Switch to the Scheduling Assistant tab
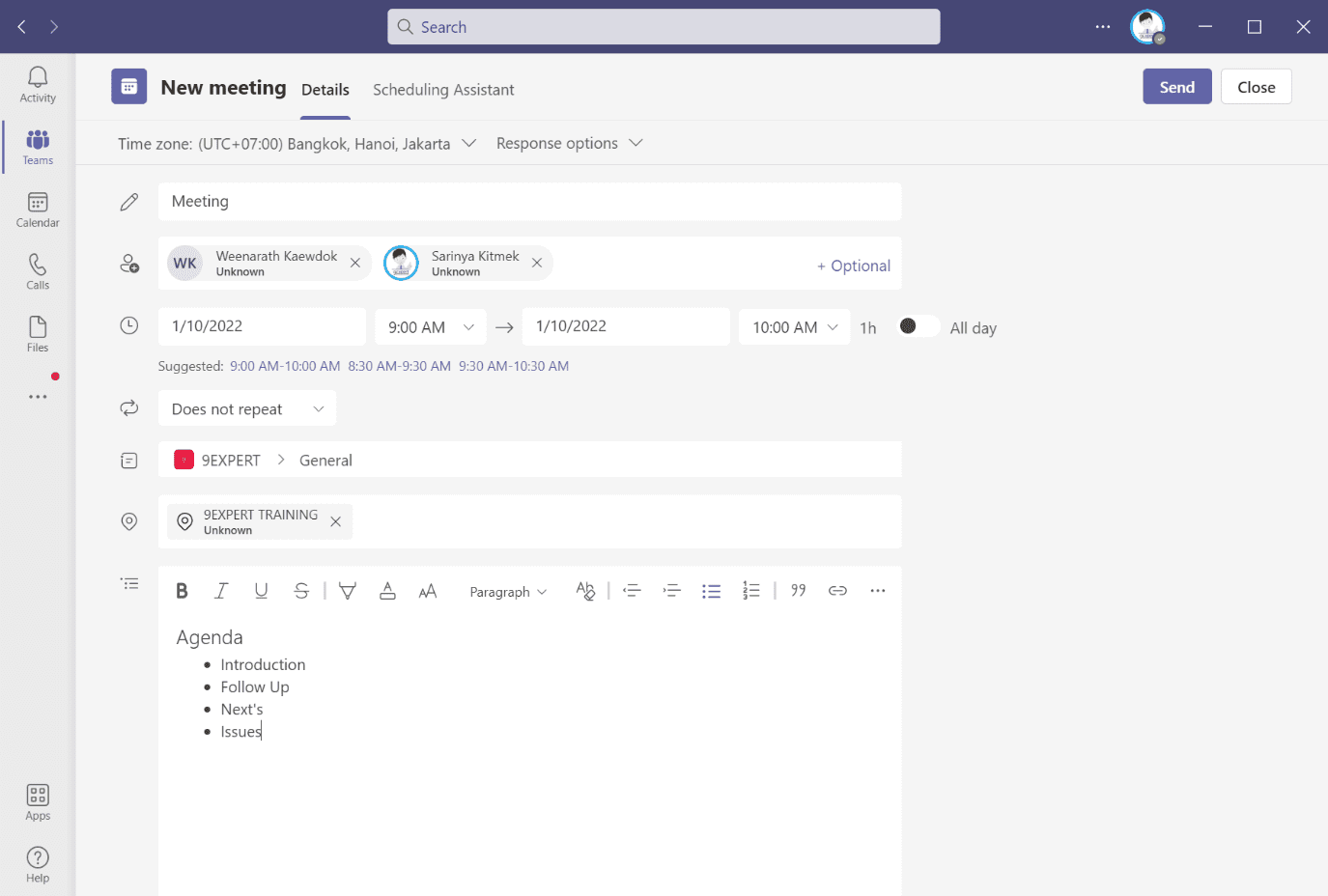 coord(443,89)
